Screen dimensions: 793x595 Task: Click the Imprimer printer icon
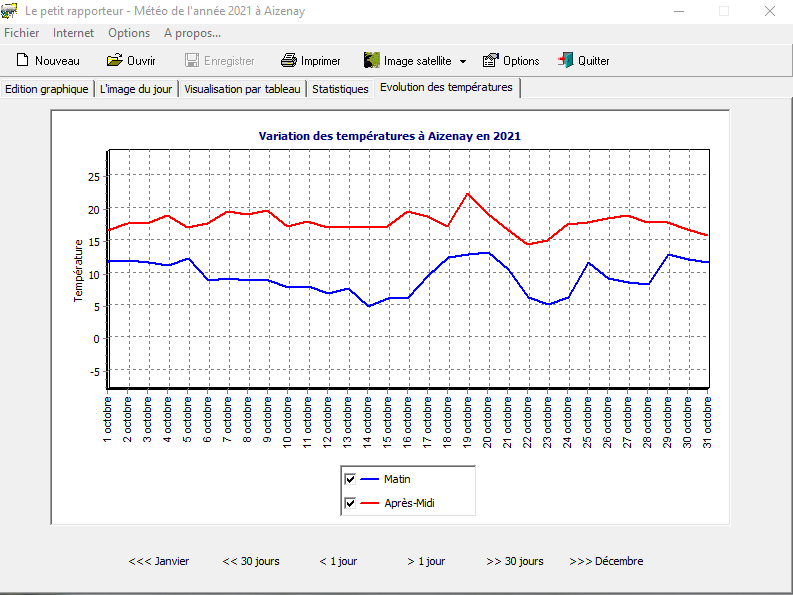click(289, 61)
